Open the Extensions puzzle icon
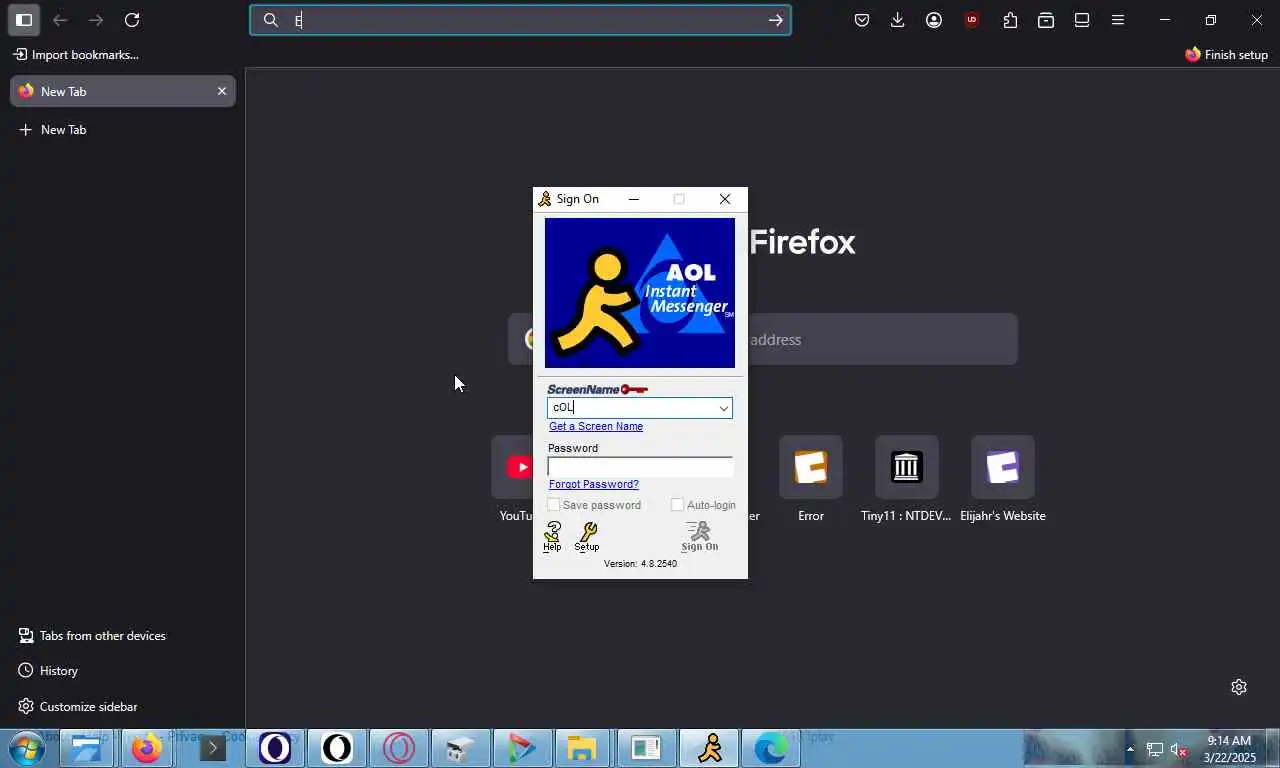 pyautogui.click(x=1010, y=20)
